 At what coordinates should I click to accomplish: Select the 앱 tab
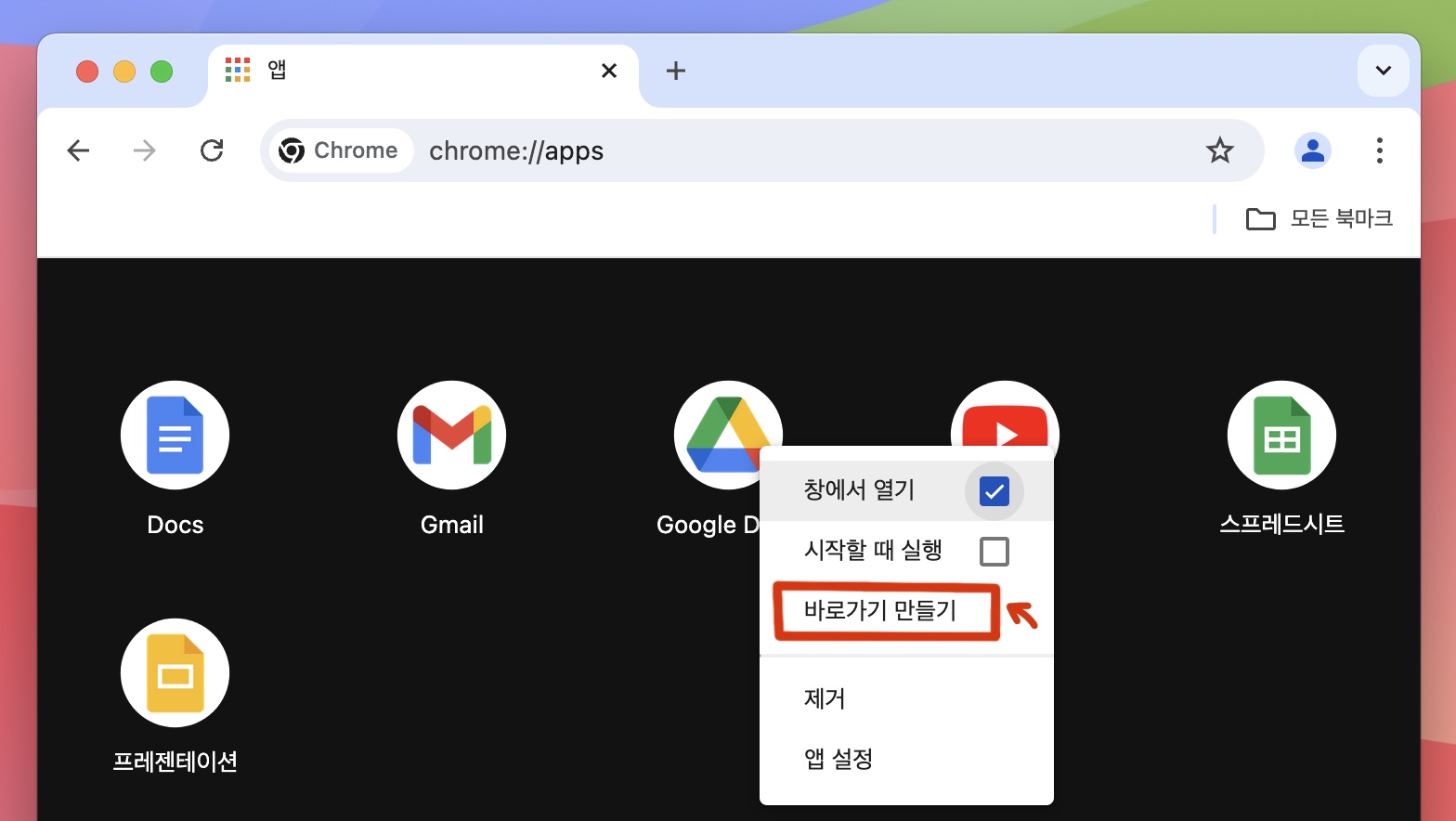point(422,71)
